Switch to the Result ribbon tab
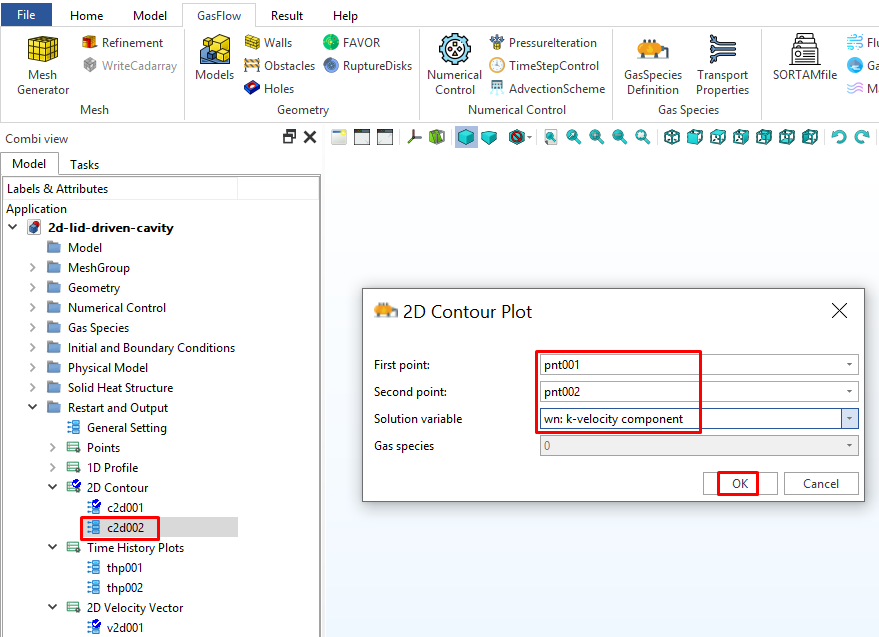 pos(287,16)
